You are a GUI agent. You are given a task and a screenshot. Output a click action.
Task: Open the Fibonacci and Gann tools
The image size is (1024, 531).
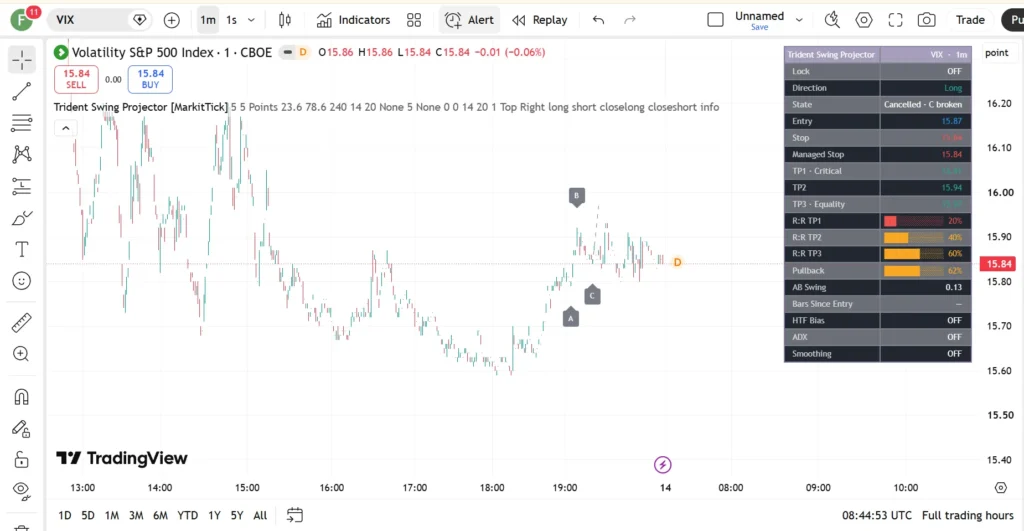pyautogui.click(x=22, y=123)
